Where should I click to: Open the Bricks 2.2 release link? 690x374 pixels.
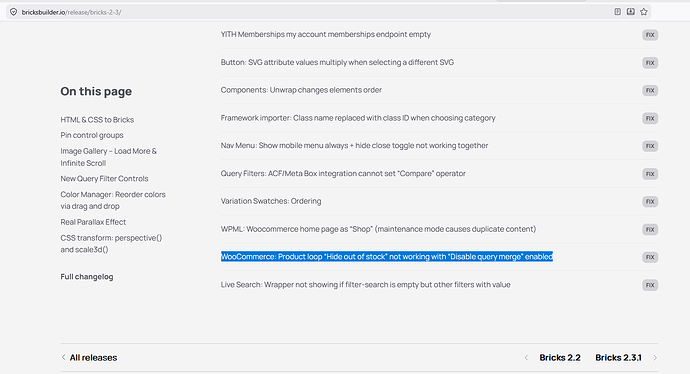pos(560,358)
